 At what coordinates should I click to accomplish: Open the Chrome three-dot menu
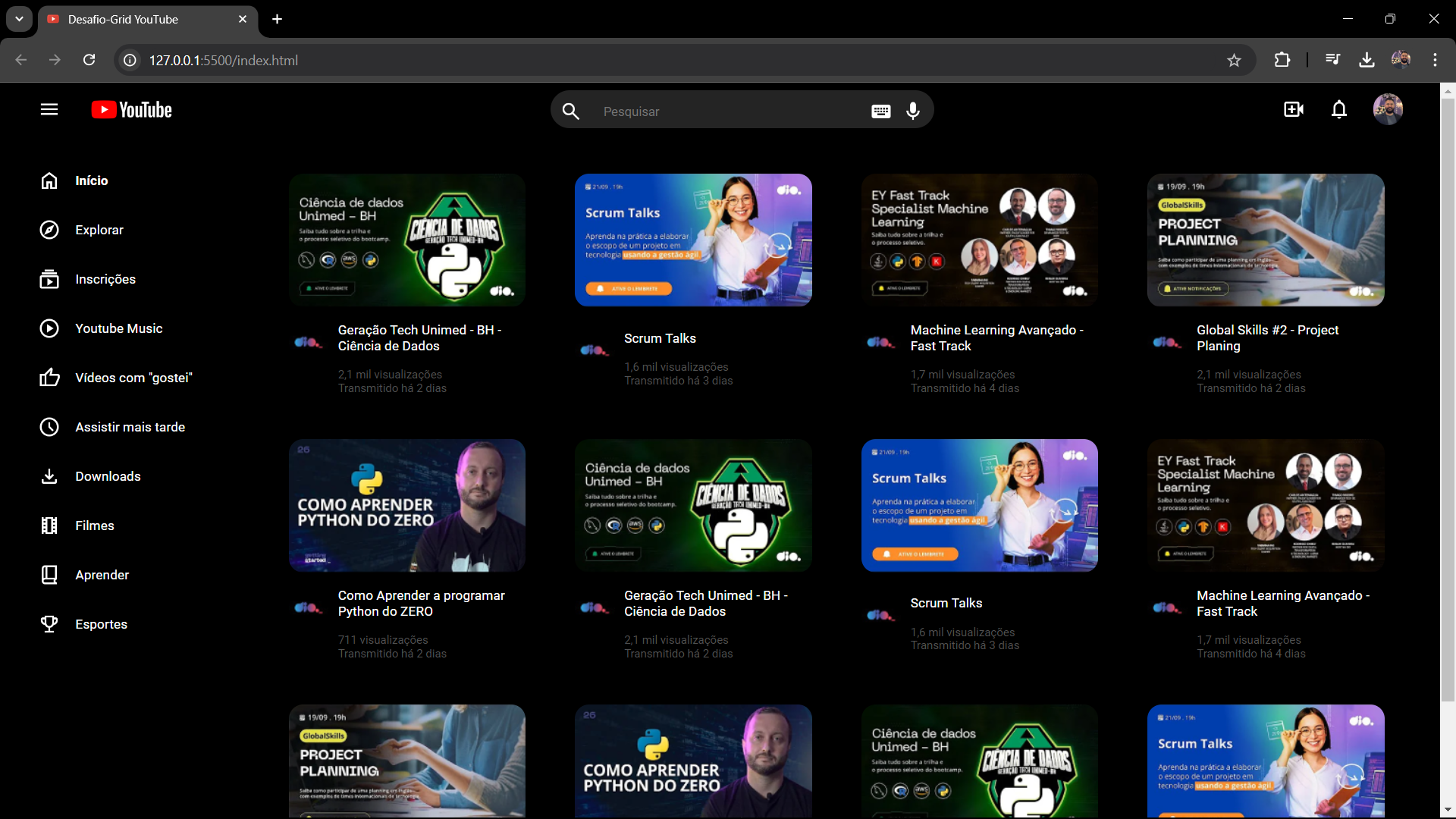(1435, 60)
